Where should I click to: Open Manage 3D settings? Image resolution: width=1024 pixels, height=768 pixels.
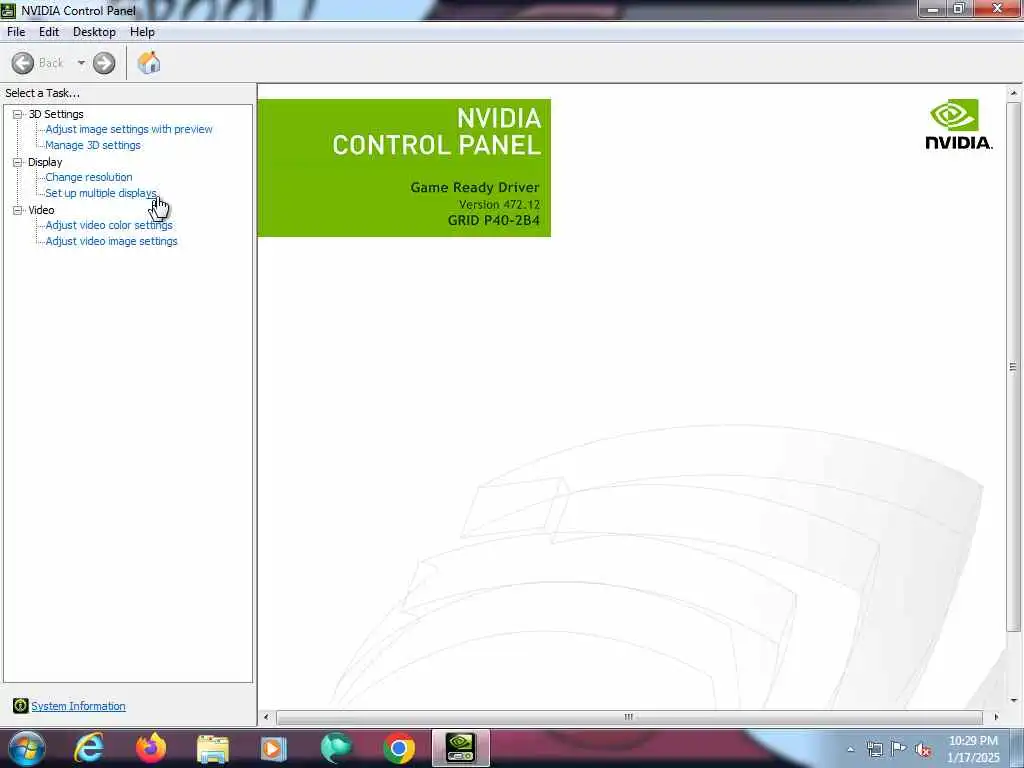click(93, 146)
